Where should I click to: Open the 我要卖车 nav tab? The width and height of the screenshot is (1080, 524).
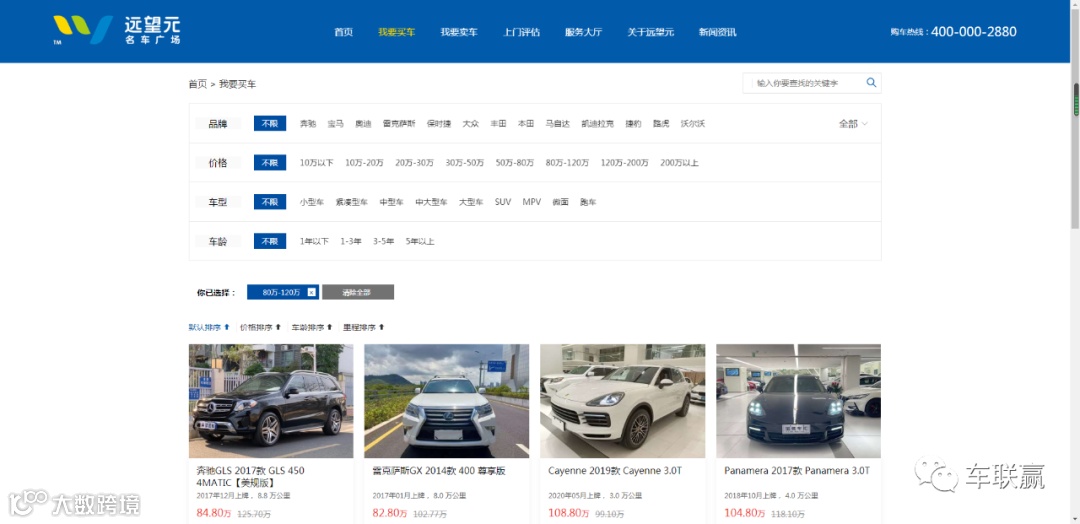click(x=459, y=32)
